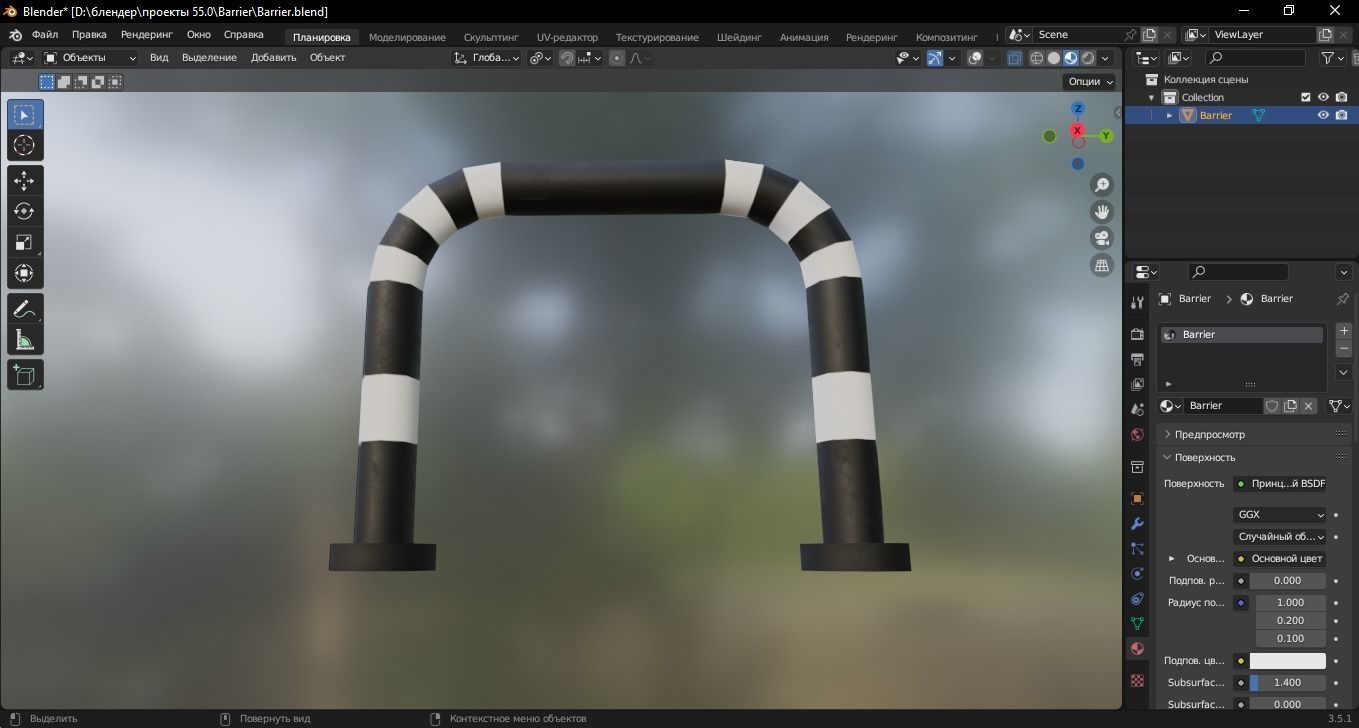The image size is (1359, 728).
Task: Select the Measure tool
Action: pyautogui.click(x=25, y=340)
